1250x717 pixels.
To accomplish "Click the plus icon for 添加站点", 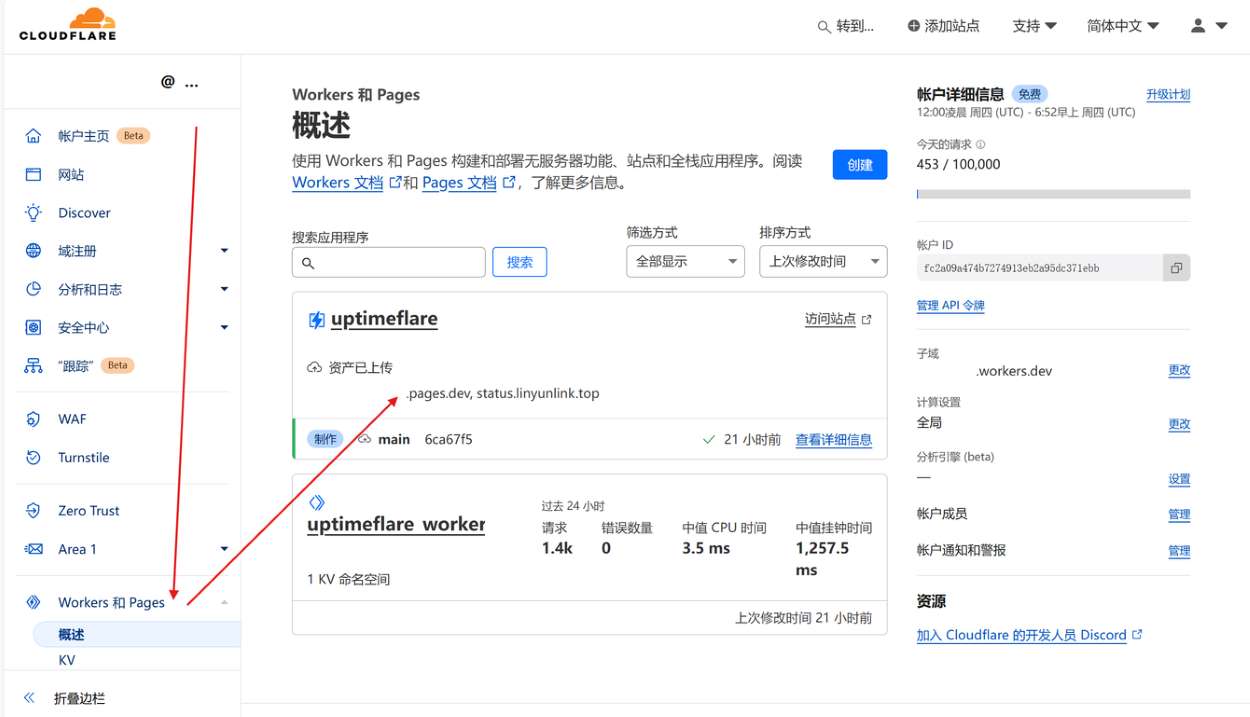I will [x=914, y=26].
